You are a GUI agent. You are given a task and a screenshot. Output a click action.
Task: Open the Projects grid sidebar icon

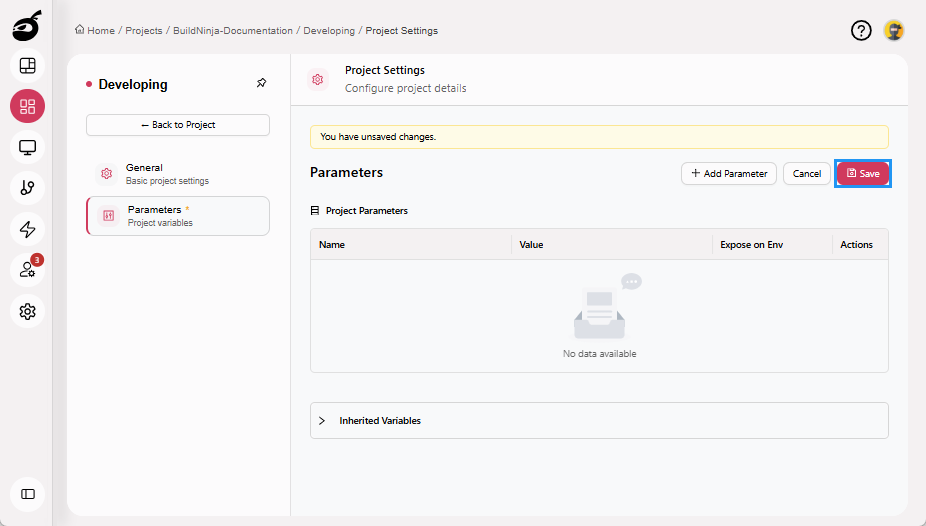click(x=27, y=106)
